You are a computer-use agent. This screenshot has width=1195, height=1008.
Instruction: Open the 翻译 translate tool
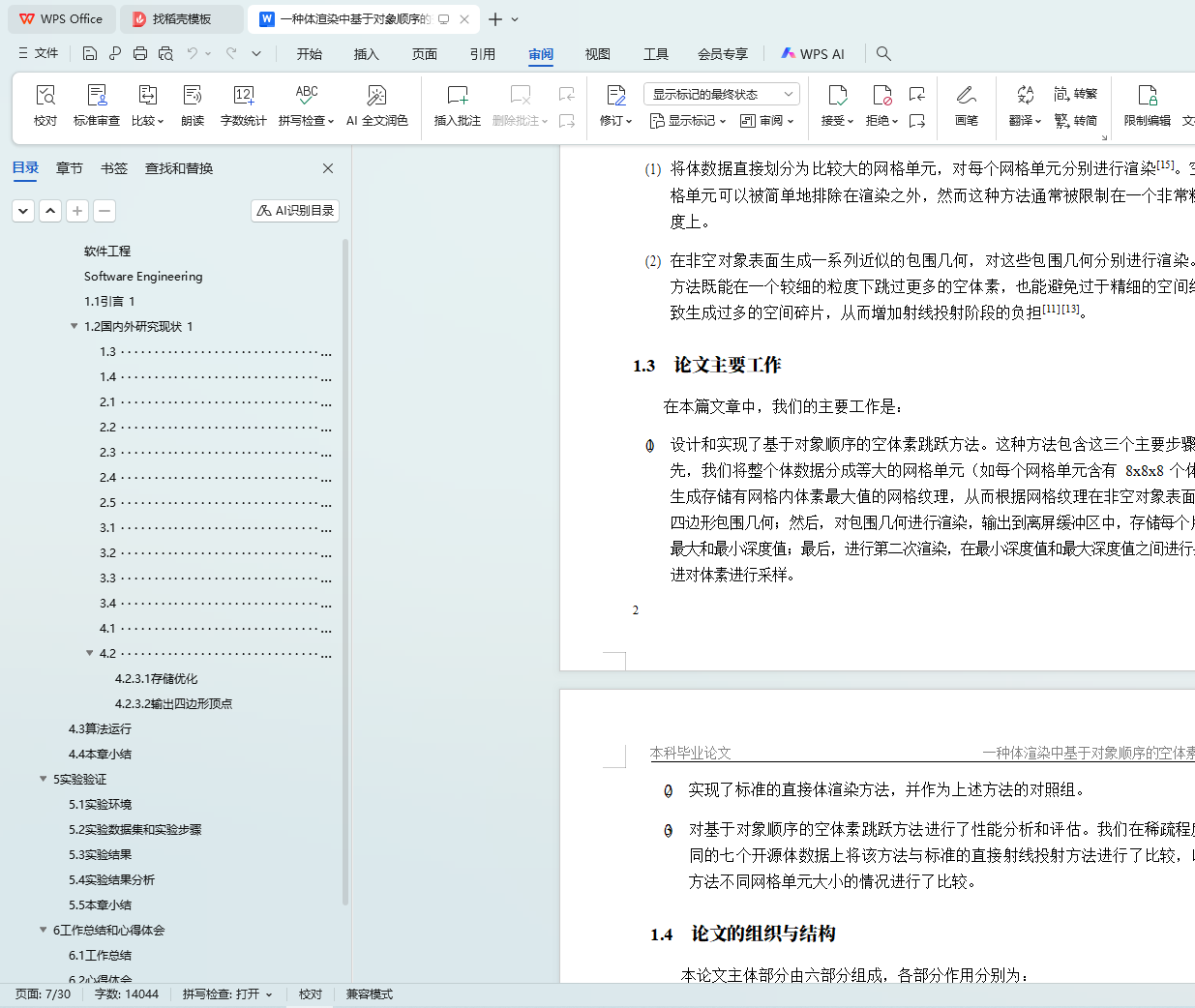point(1025,105)
